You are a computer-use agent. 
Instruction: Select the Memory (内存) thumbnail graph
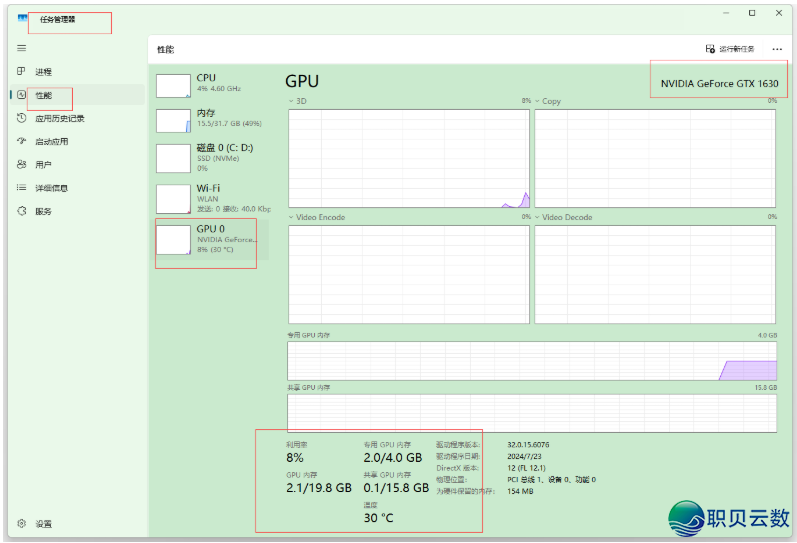173,120
